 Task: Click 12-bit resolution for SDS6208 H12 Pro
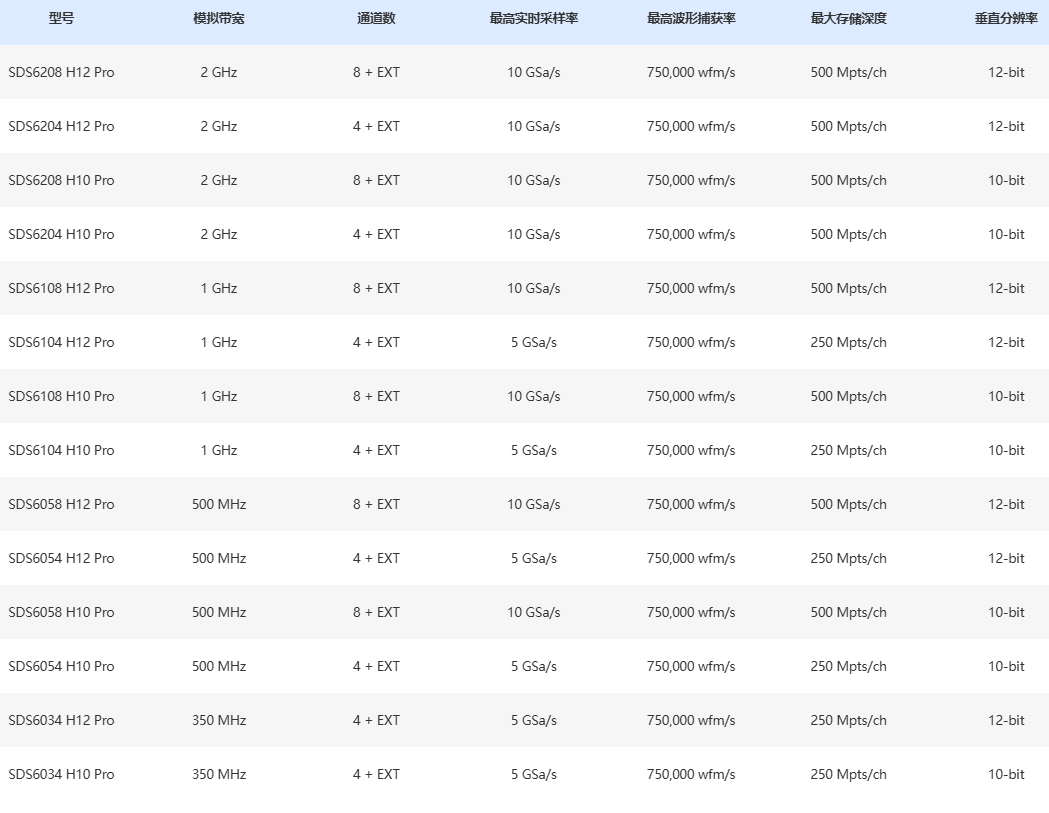[x=1006, y=72]
